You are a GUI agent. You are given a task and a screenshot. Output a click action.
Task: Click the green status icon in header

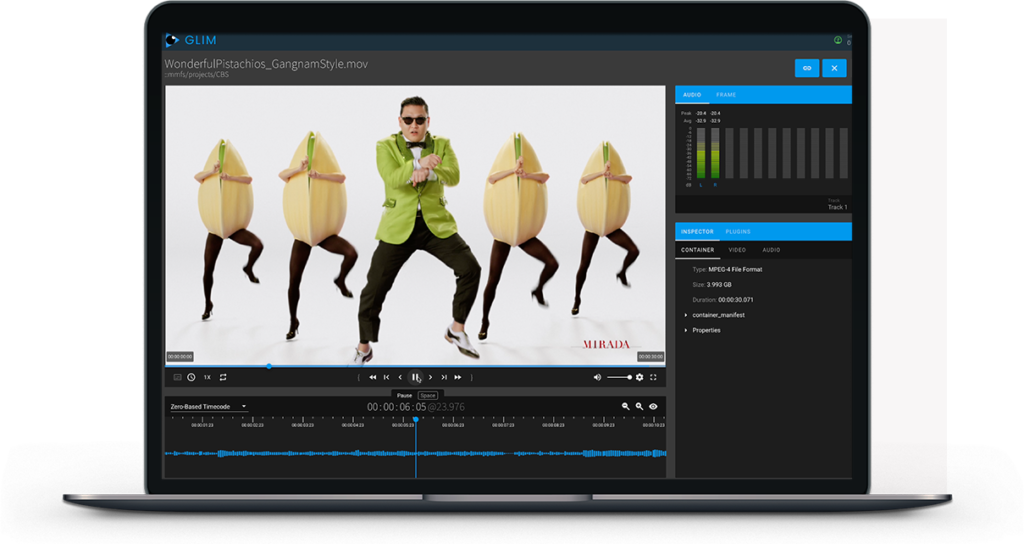838,40
